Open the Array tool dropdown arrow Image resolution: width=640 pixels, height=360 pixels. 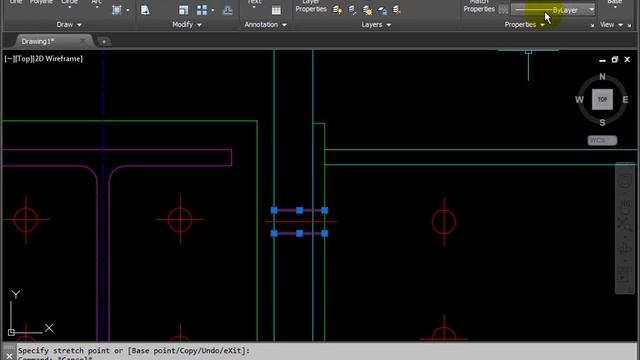[x=213, y=10]
